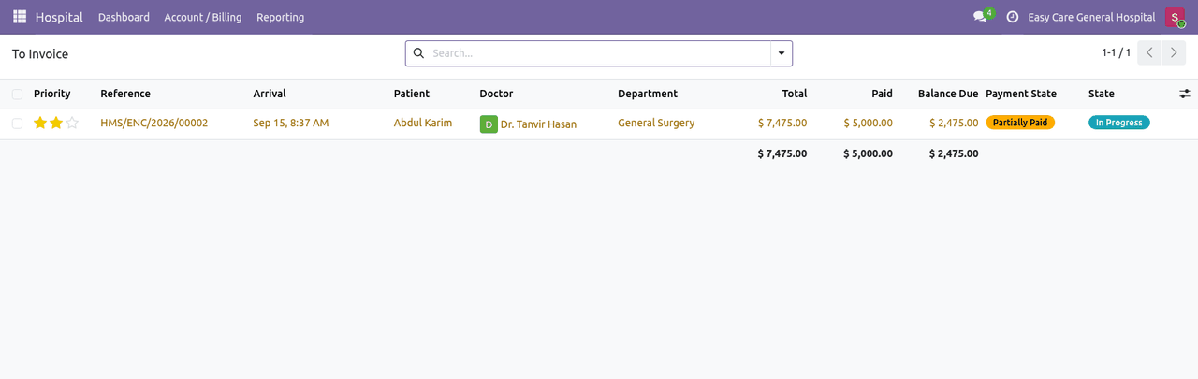Expand the search options dropdown arrow

[781, 53]
